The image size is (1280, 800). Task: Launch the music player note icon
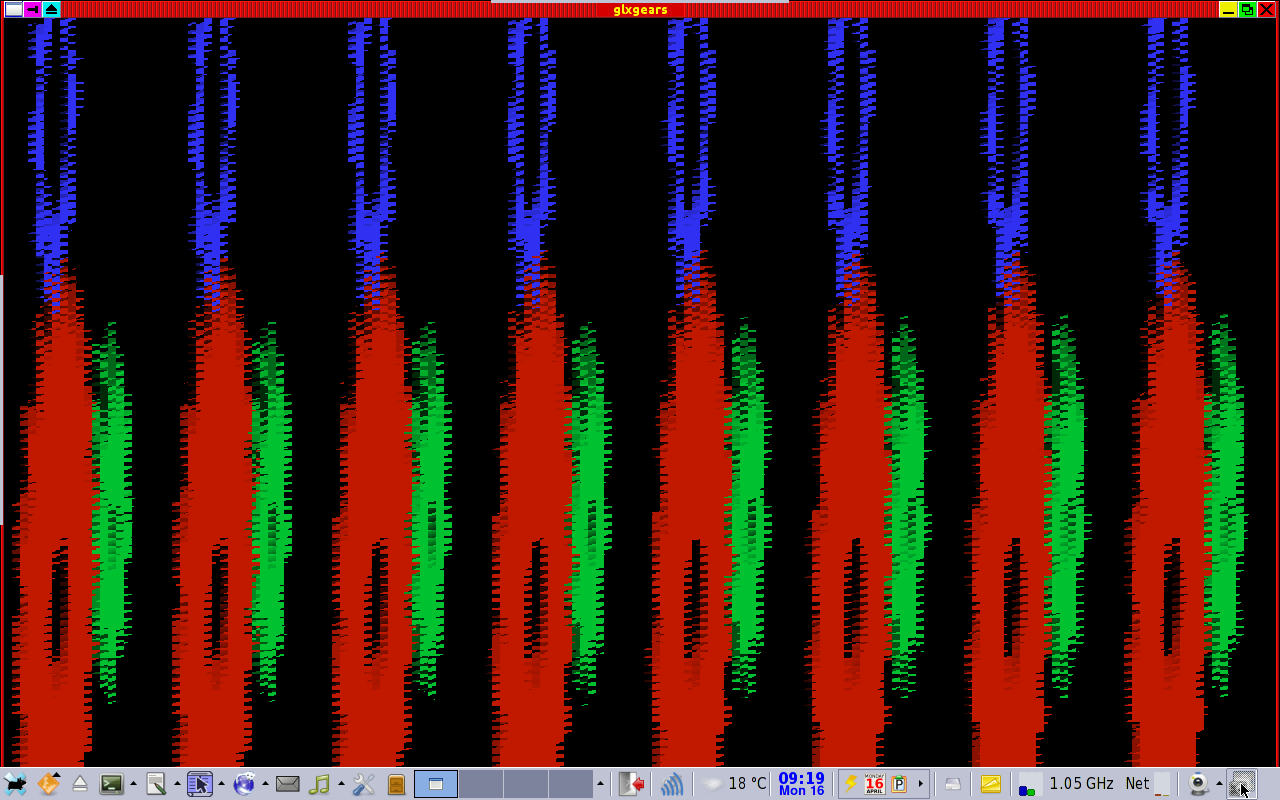point(319,784)
